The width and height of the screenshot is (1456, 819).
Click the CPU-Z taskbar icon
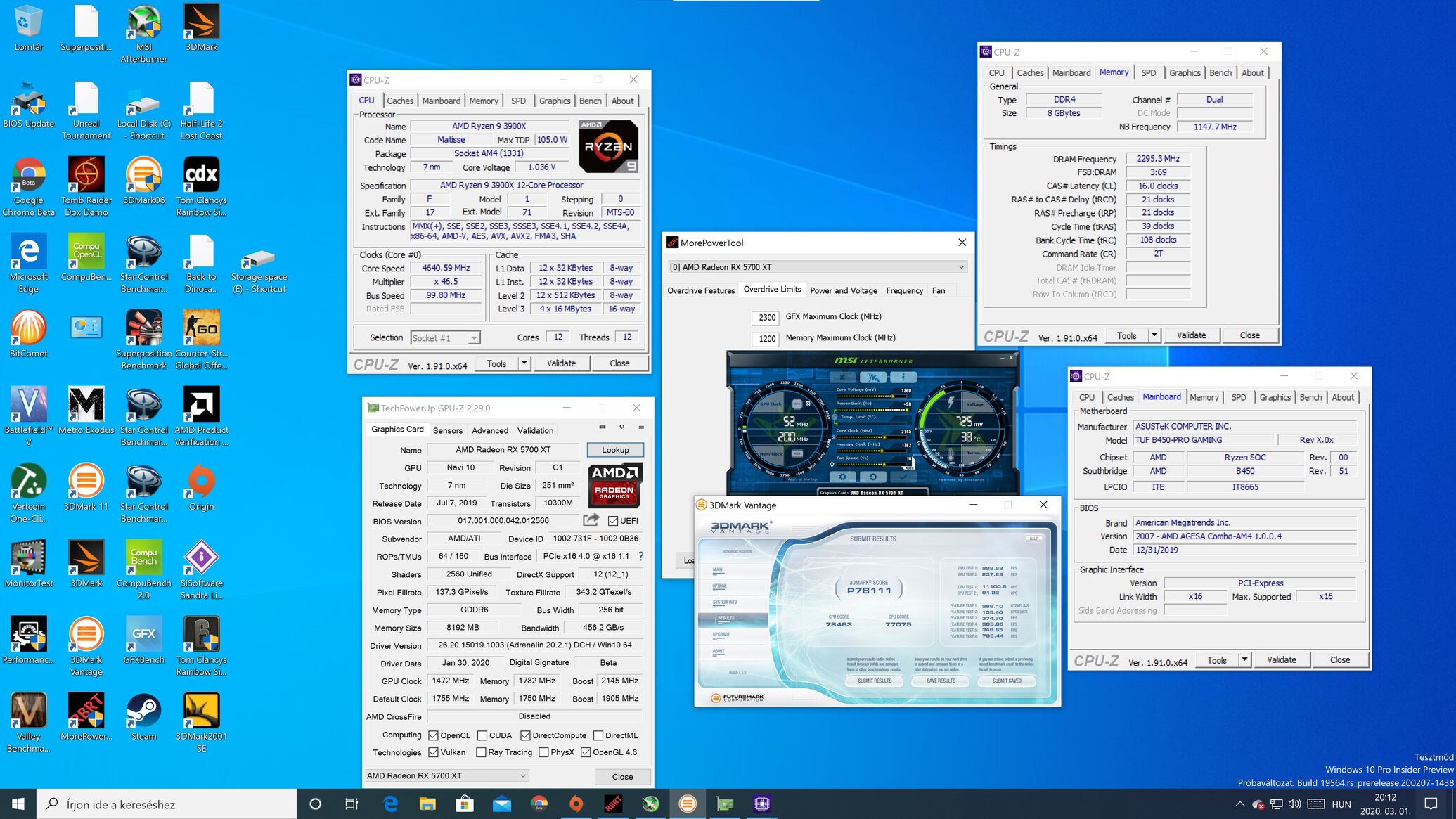coord(762,804)
